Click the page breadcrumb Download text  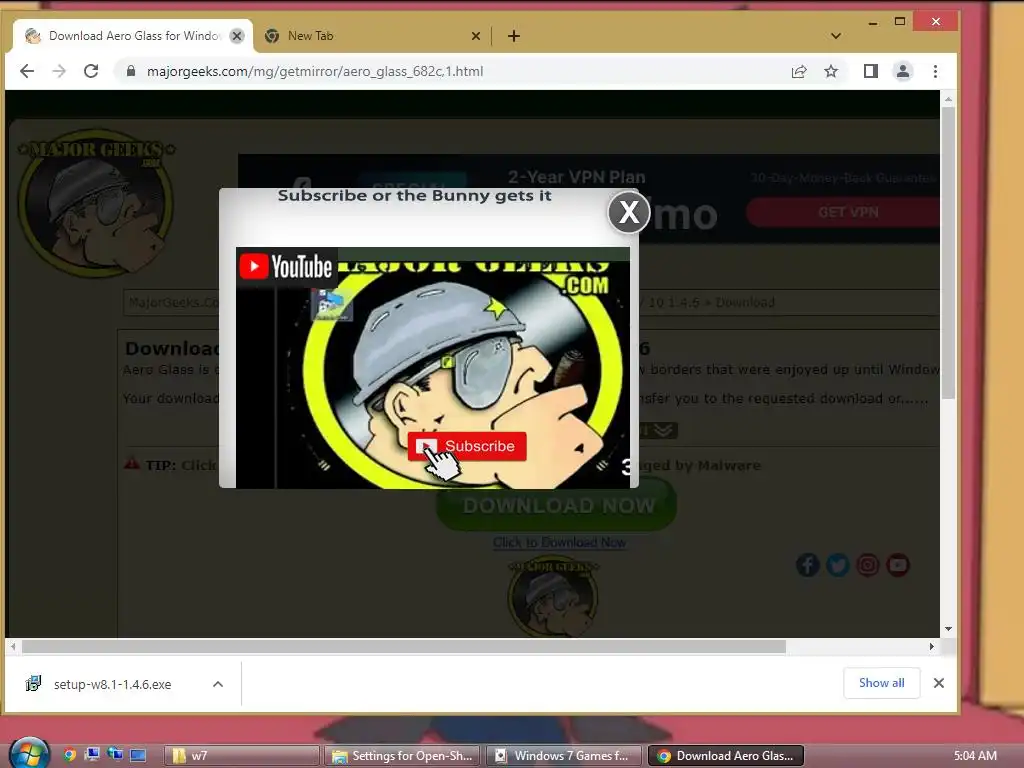pyautogui.click(x=744, y=302)
